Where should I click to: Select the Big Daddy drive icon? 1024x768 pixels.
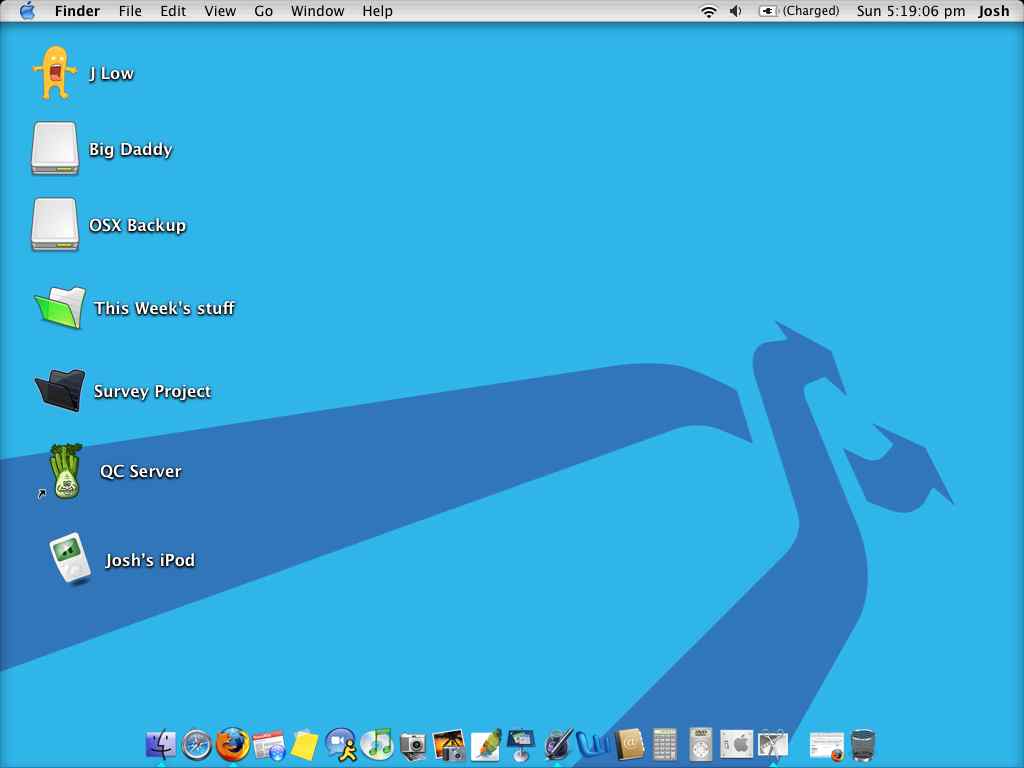point(55,148)
